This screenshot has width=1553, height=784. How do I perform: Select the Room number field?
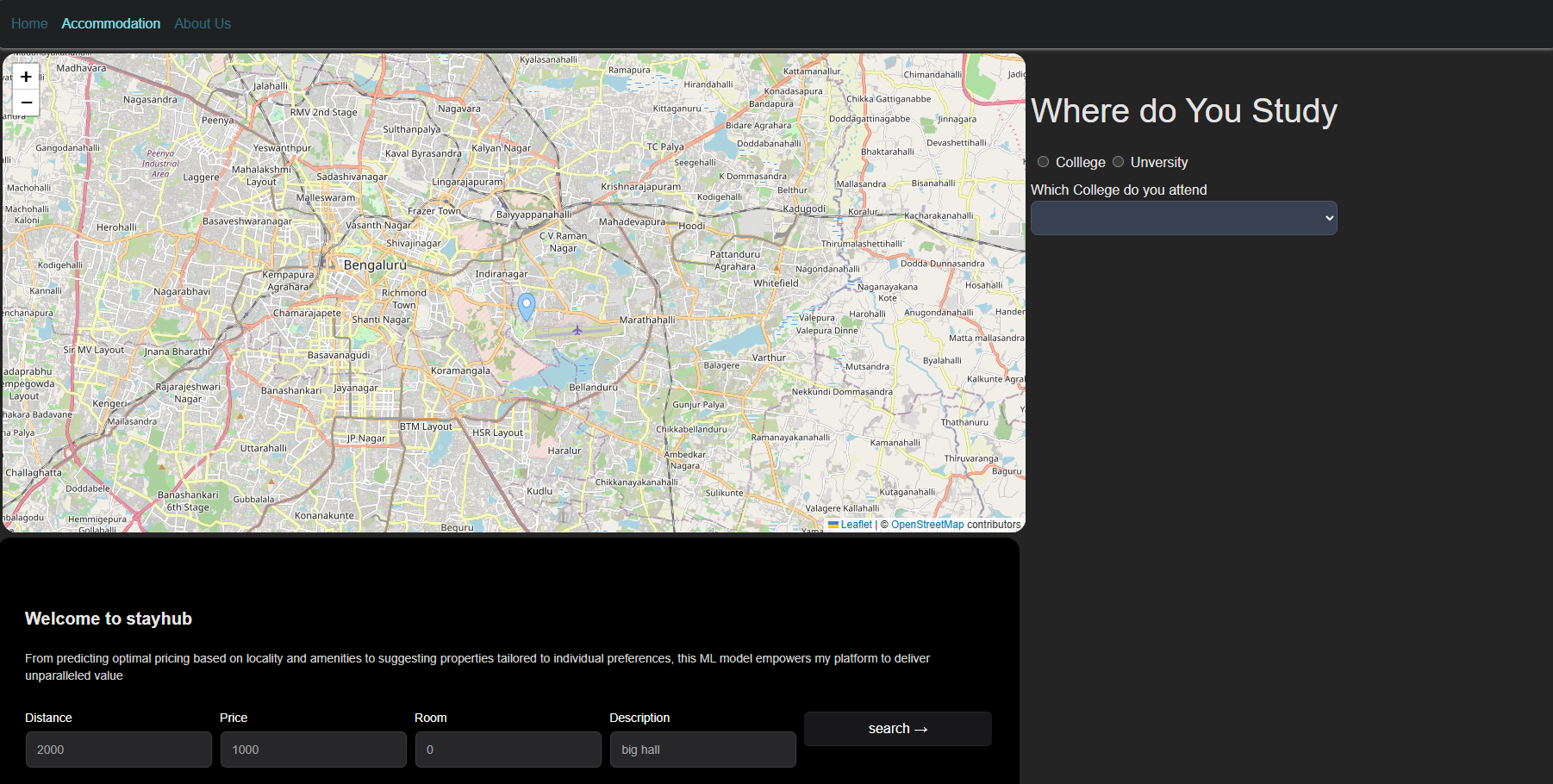(x=508, y=750)
